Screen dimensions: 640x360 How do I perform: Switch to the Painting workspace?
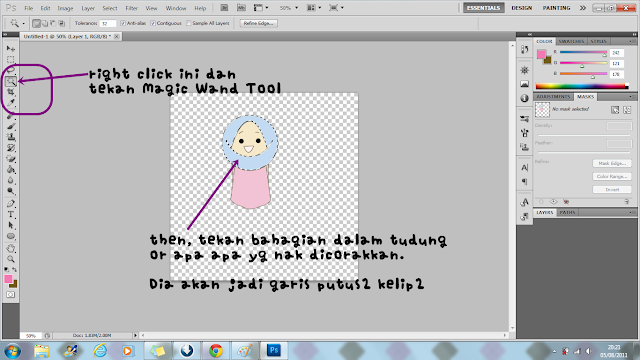[x=556, y=8]
